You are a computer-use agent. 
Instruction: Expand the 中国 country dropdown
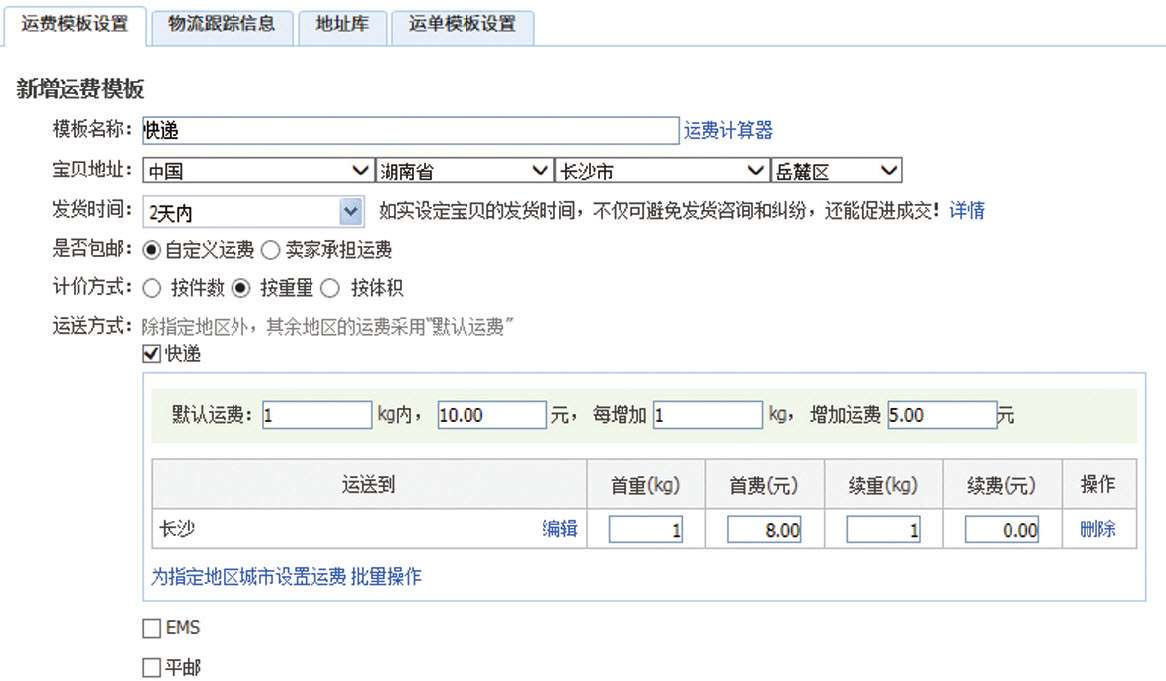point(257,171)
